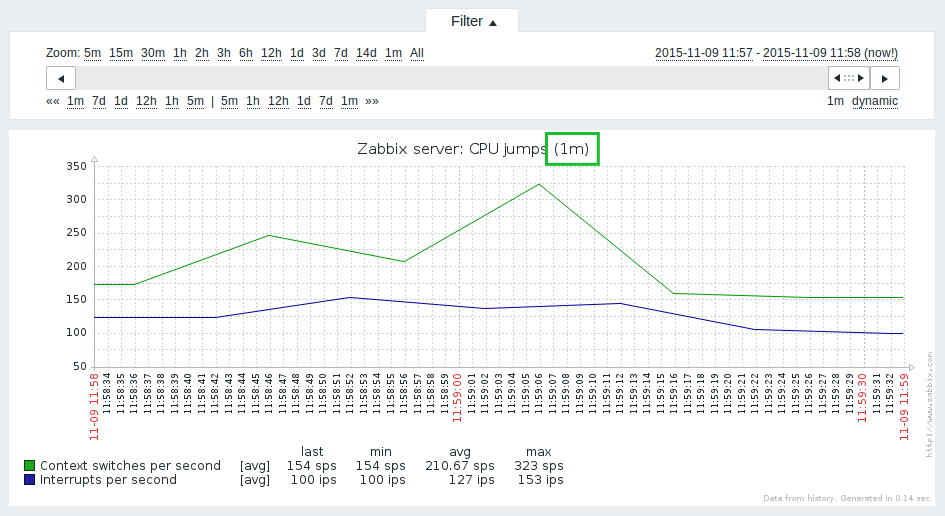Set Zoom to 5m
This screenshot has height=516, width=945.
(x=92, y=53)
